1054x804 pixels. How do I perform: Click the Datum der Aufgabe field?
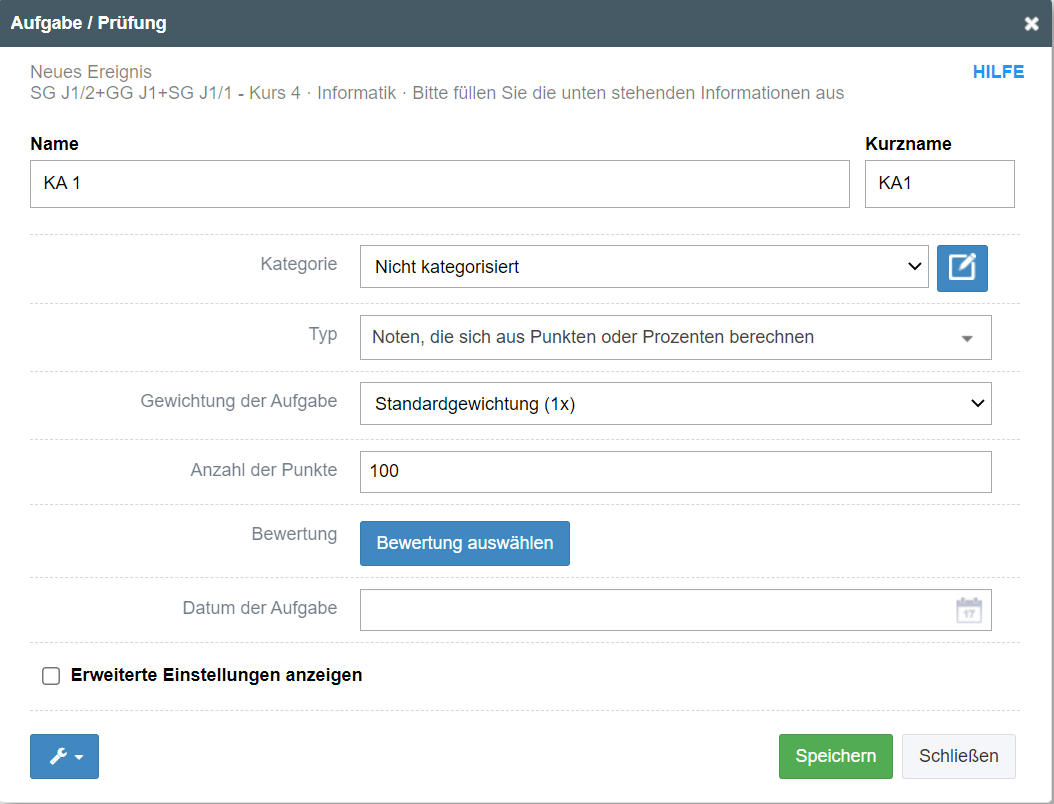point(655,610)
